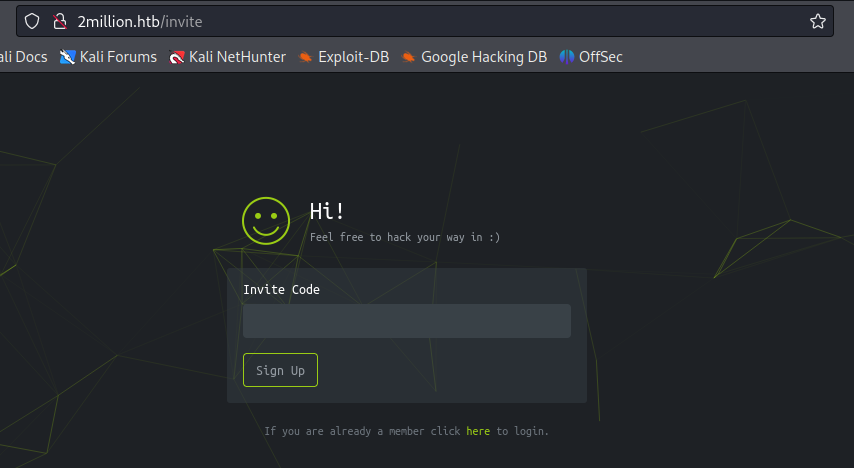Open the Kali Forums bookmark label

(x=118, y=57)
